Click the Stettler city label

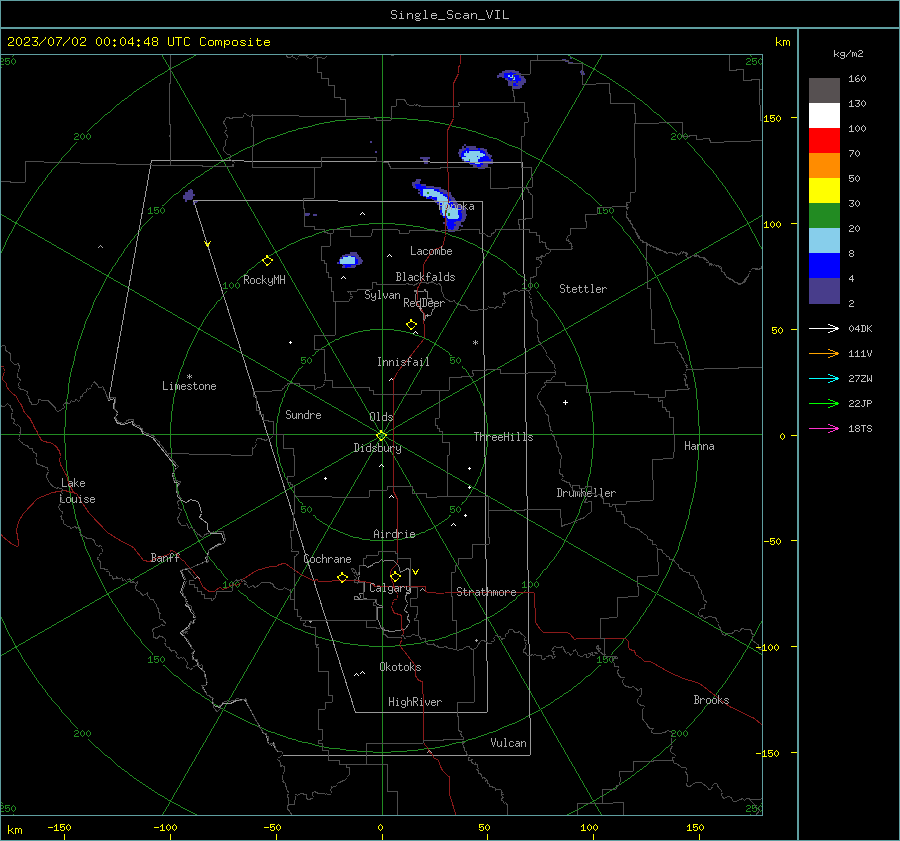583,289
